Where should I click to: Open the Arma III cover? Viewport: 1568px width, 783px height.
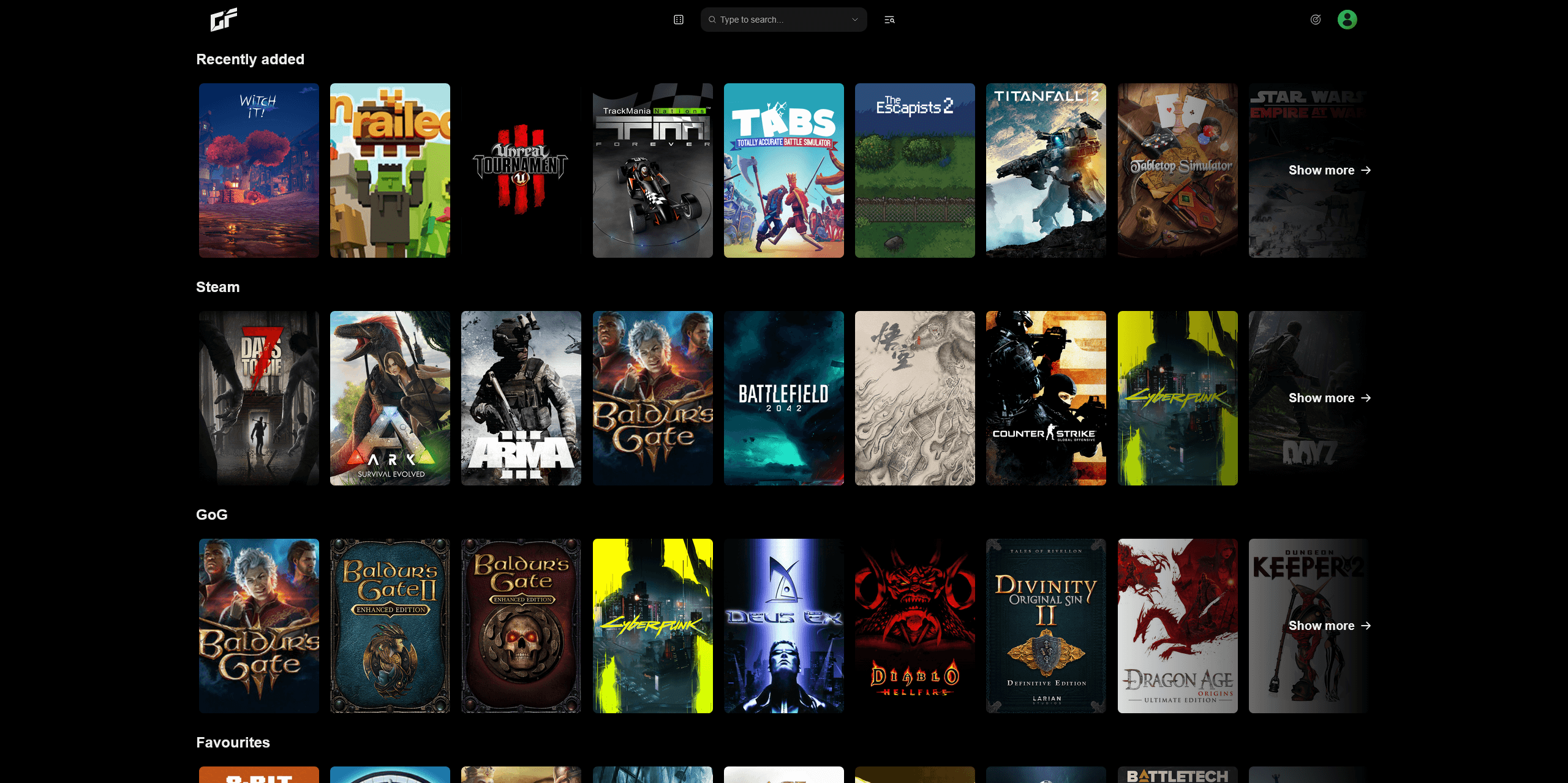pos(521,398)
